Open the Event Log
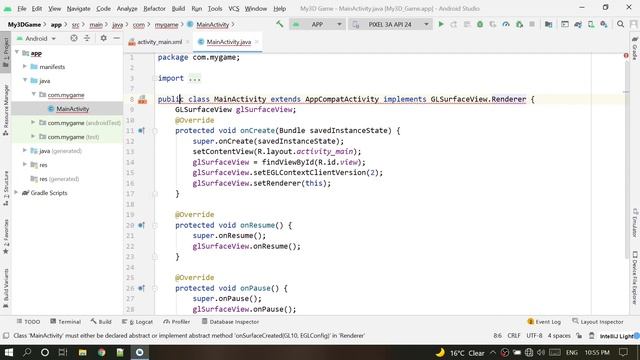Image resolution: width=640 pixels, height=360 pixels. [x=544, y=322]
